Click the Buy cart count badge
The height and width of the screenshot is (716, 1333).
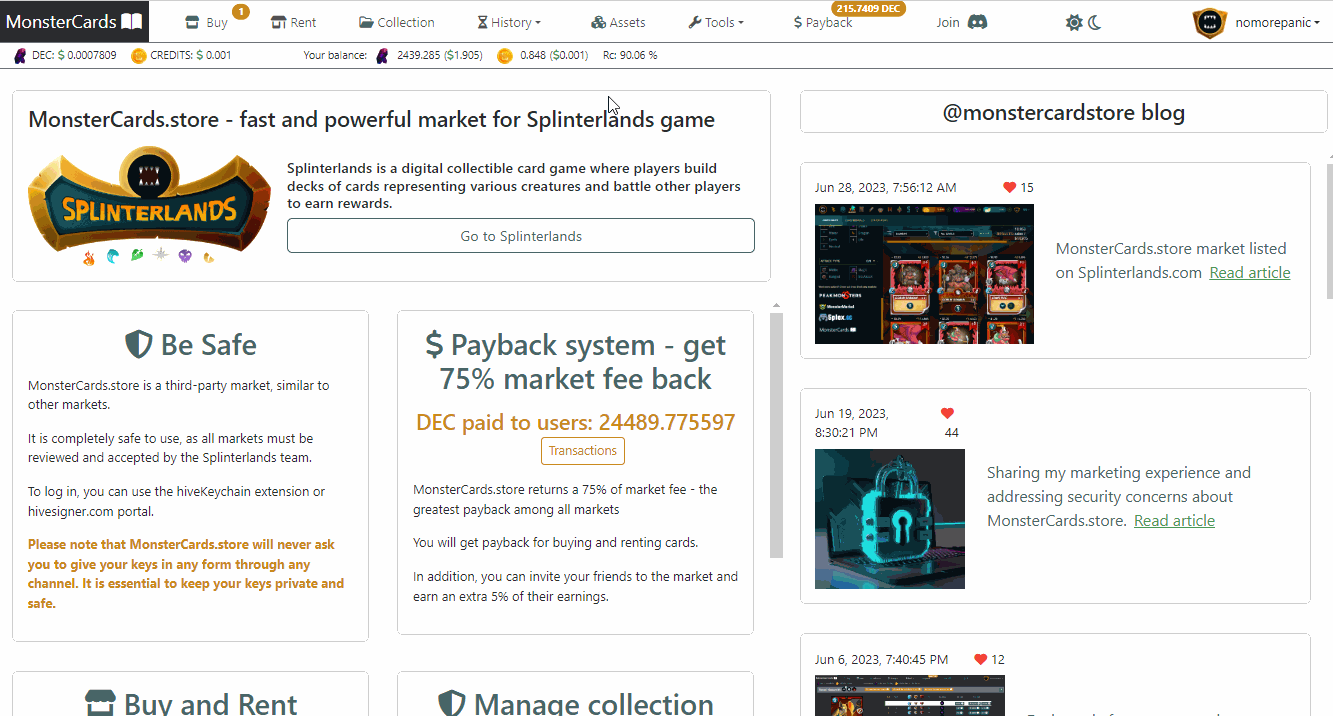(x=241, y=11)
